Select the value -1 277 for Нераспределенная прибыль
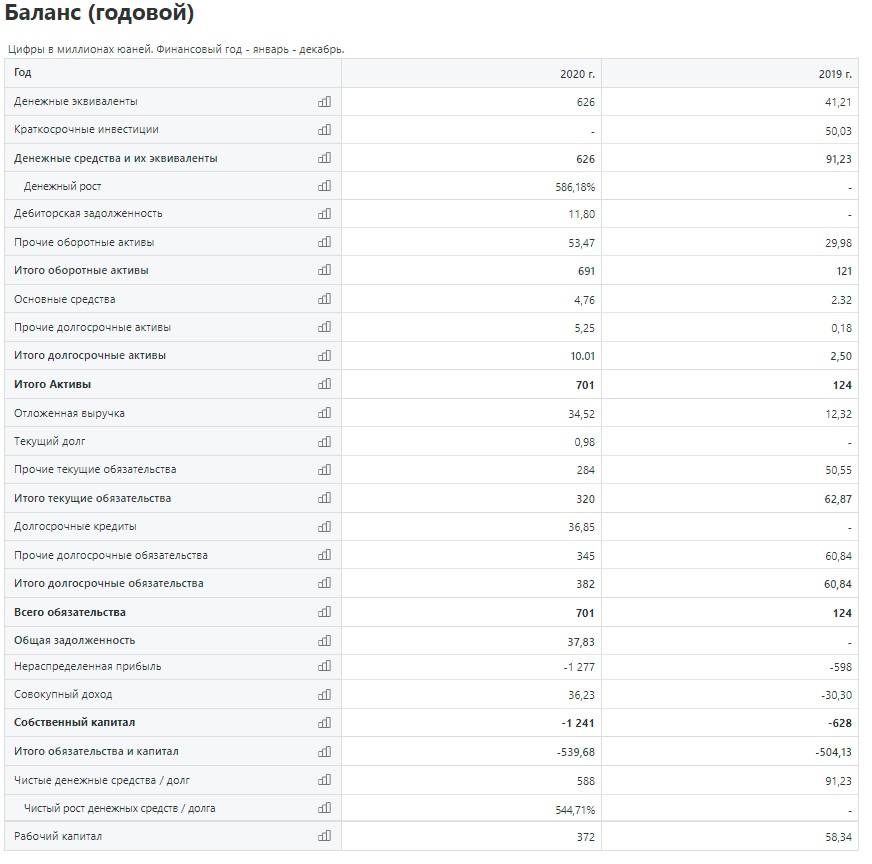This screenshot has width=872, height=864. point(579,667)
